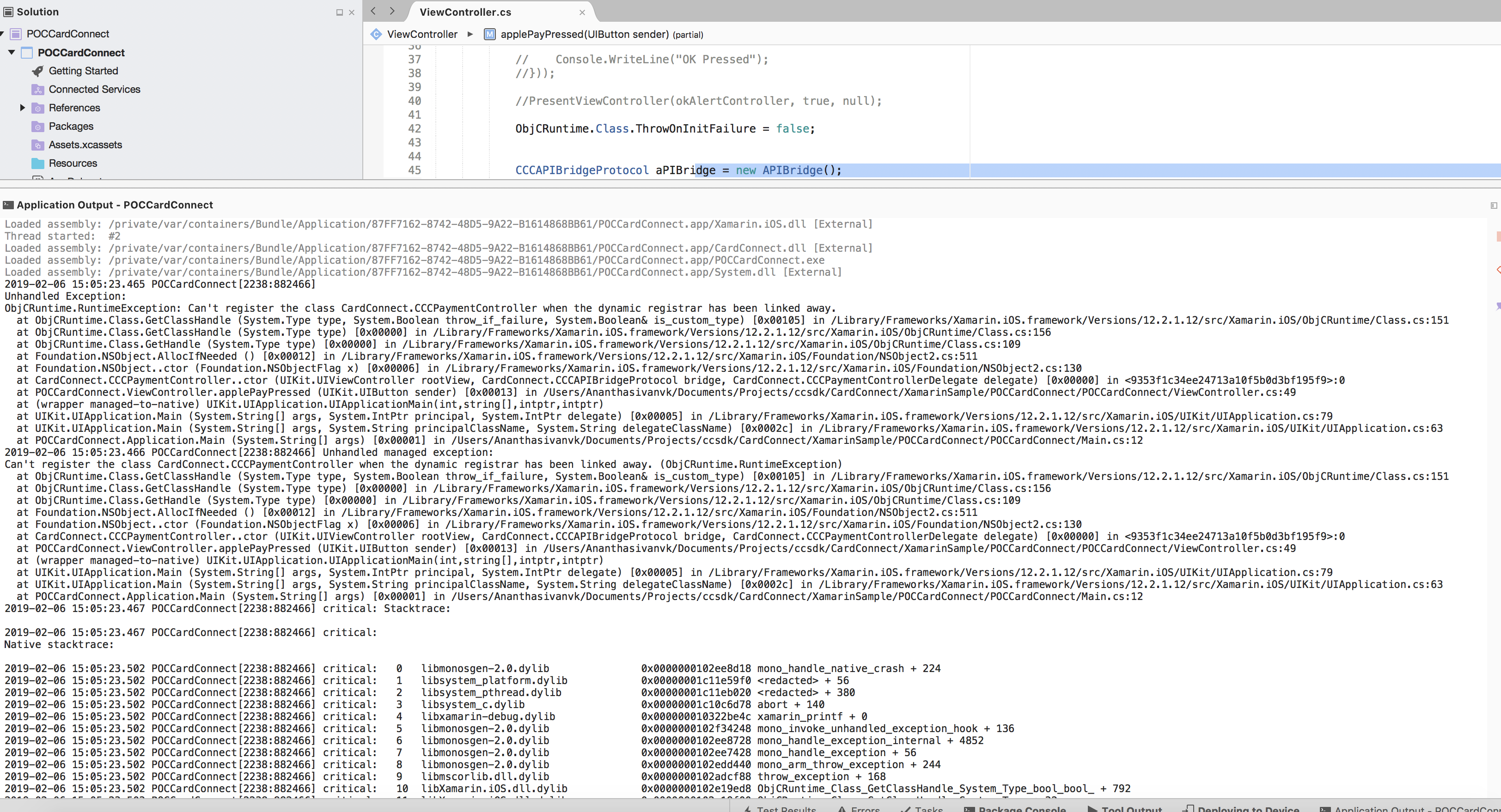The height and width of the screenshot is (812, 1501).
Task: Click the first 'Can't register the class' line
Action: (x=420, y=309)
